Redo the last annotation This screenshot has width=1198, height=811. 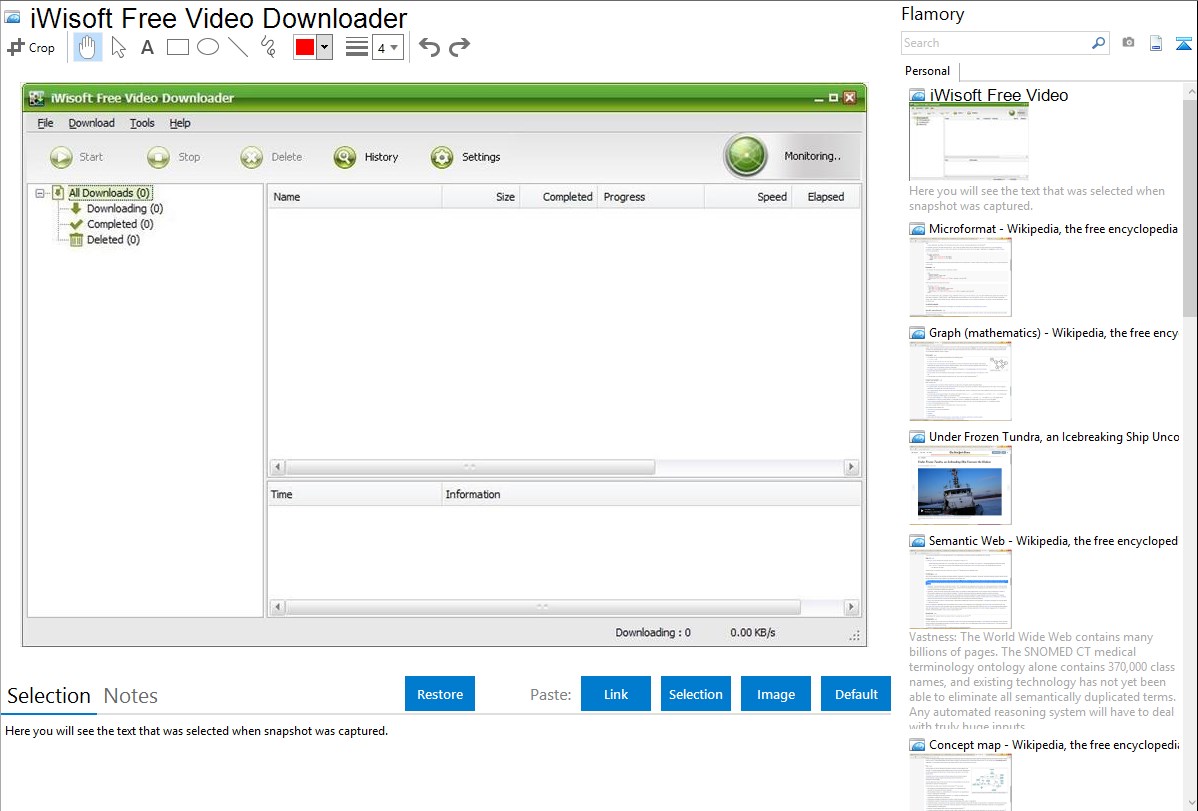click(x=459, y=47)
